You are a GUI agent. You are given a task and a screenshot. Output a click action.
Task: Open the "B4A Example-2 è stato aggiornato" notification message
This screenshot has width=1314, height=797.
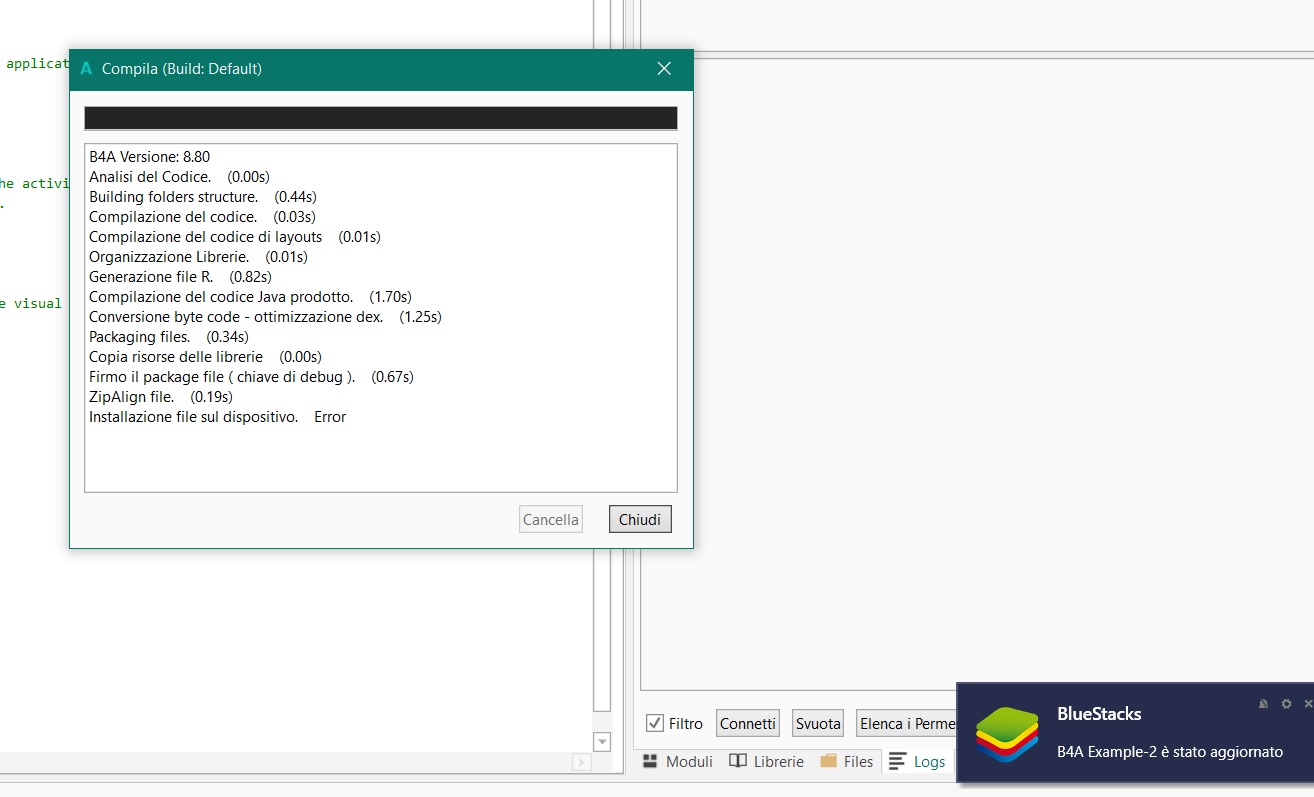[x=1170, y=751]
